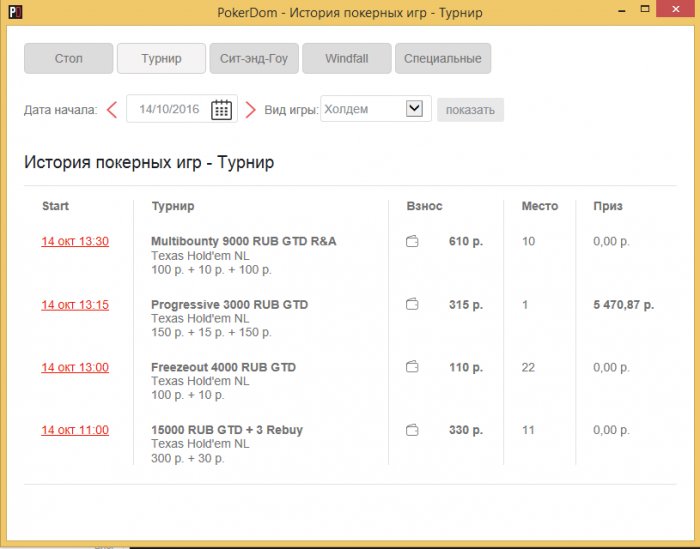Click wallet icon in Multibounty 9000 row
The image size is (700, 549).
(412, 242)
